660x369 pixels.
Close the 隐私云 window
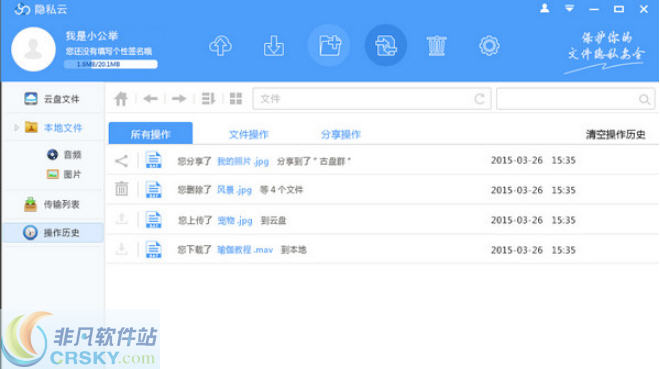pos(644,8)
